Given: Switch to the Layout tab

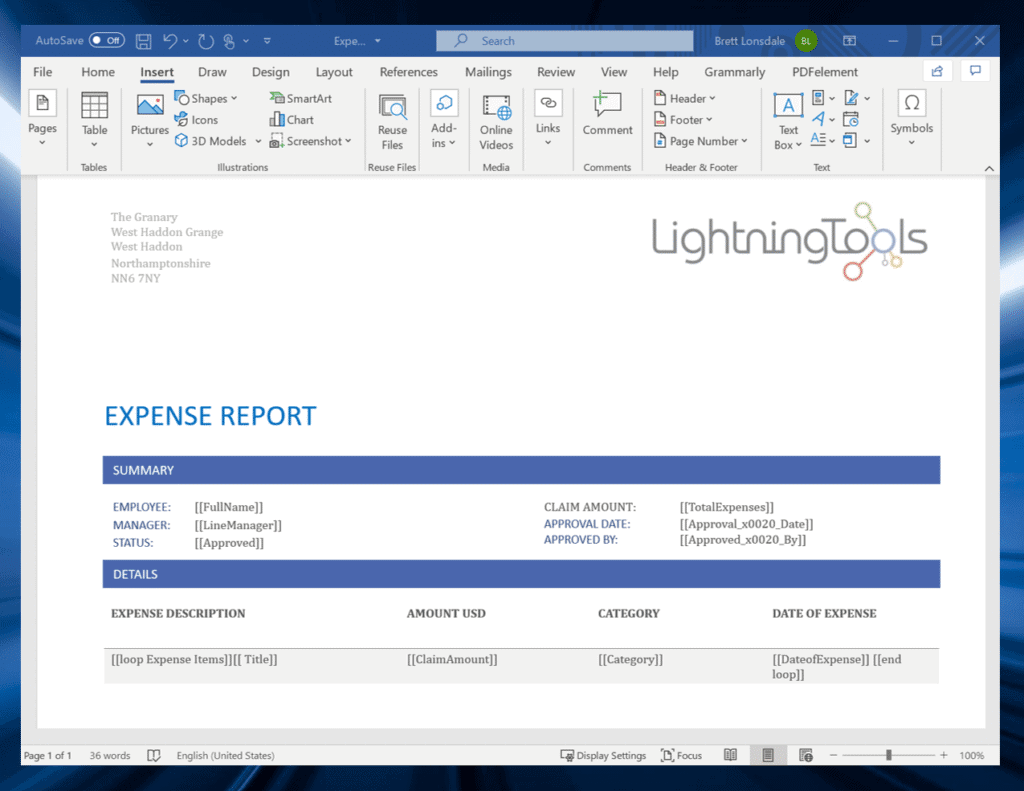Looking at the screenshot, I should pyautogui.click(x=334, y=72).
